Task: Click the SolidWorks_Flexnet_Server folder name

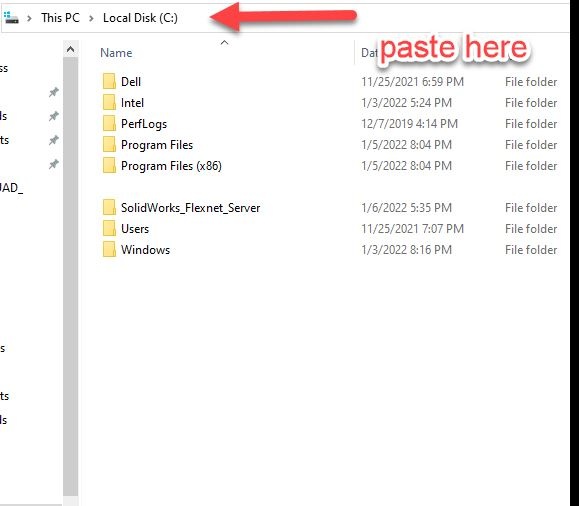Action: click(x=190, y=208)
